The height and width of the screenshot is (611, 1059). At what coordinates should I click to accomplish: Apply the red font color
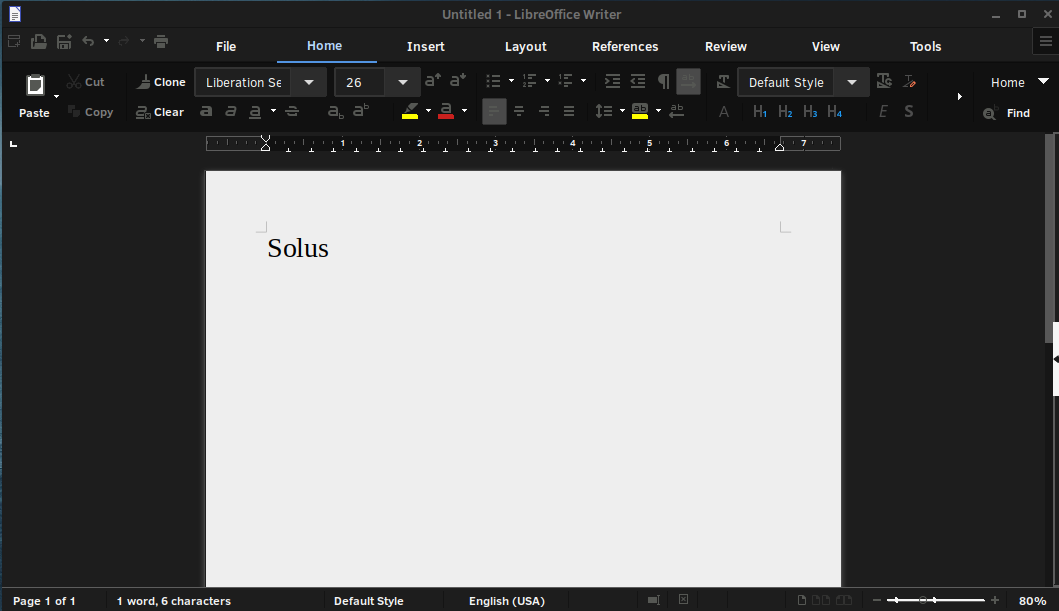pos(446,111)
